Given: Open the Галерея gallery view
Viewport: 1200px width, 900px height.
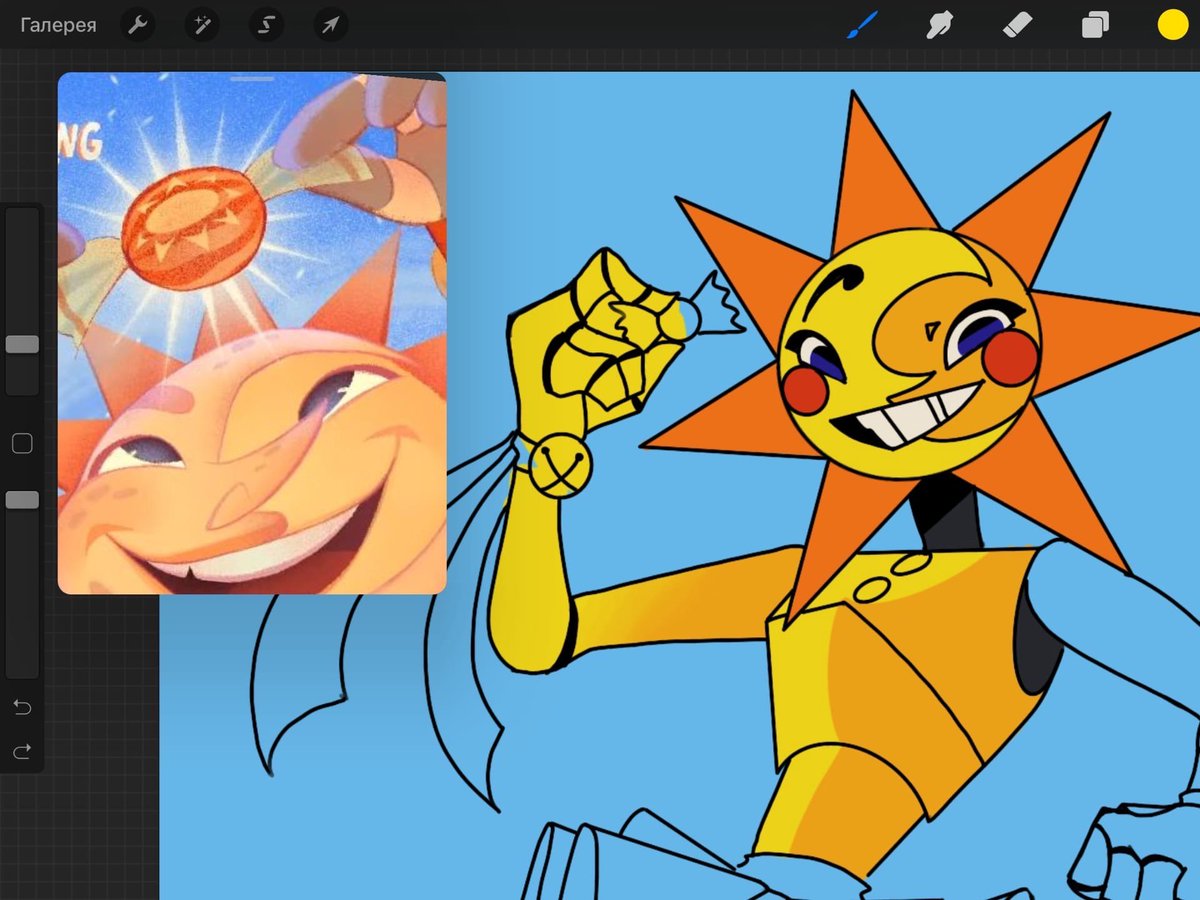Looking at the screenshot, I should click(x=58, y=25).
